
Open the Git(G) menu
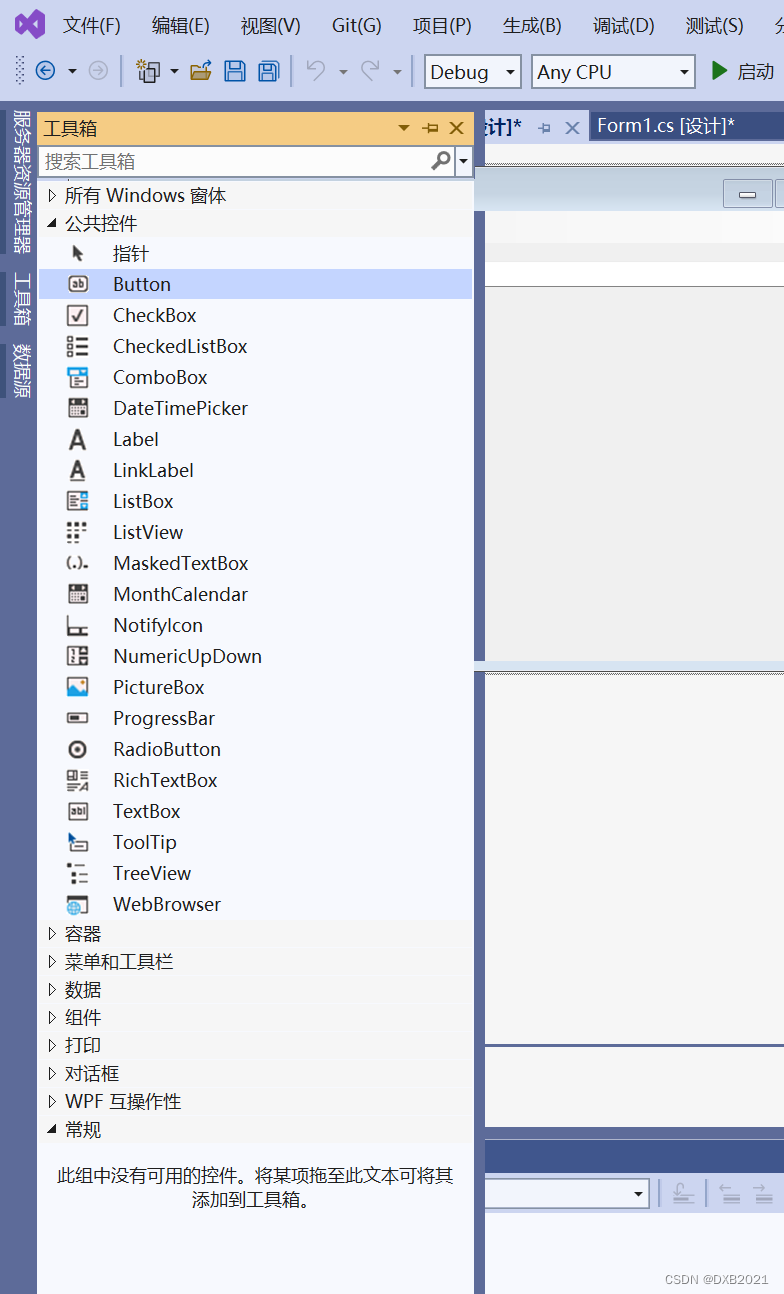tap(357, 26)
